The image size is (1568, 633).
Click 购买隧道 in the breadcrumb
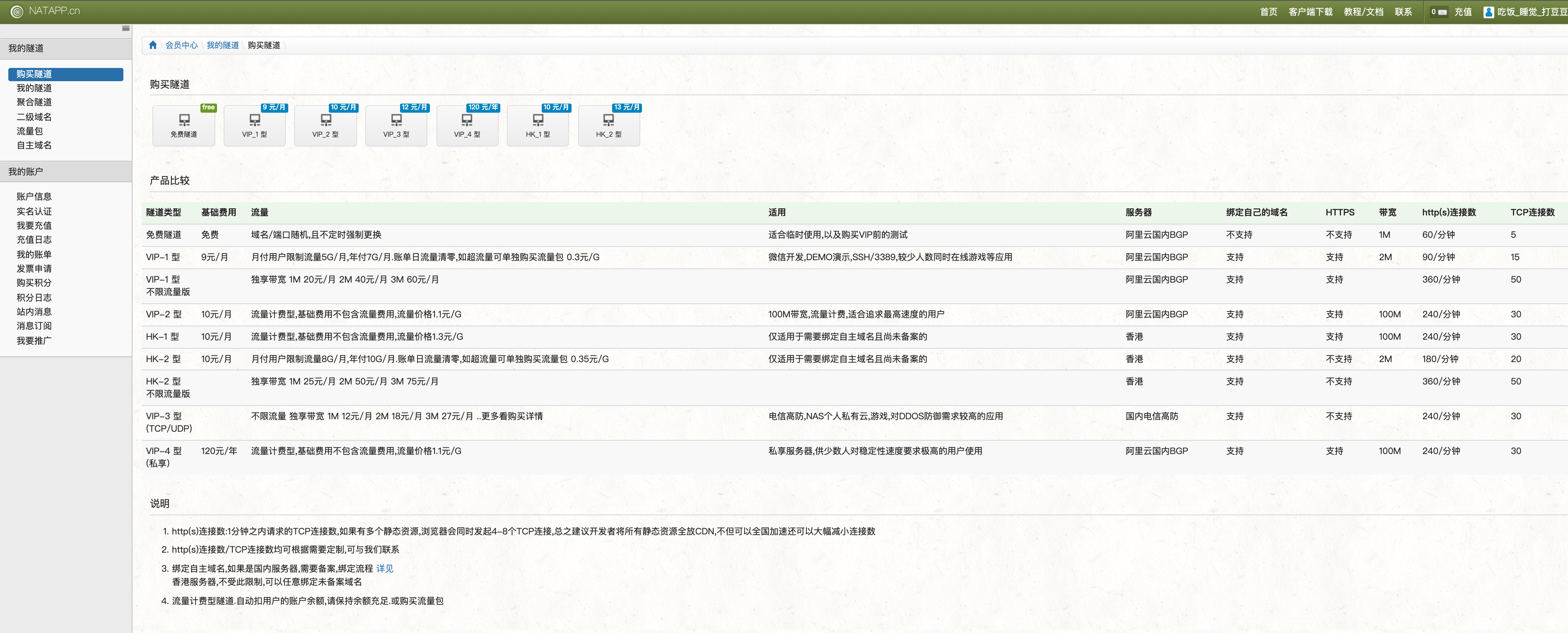point(264,45)
